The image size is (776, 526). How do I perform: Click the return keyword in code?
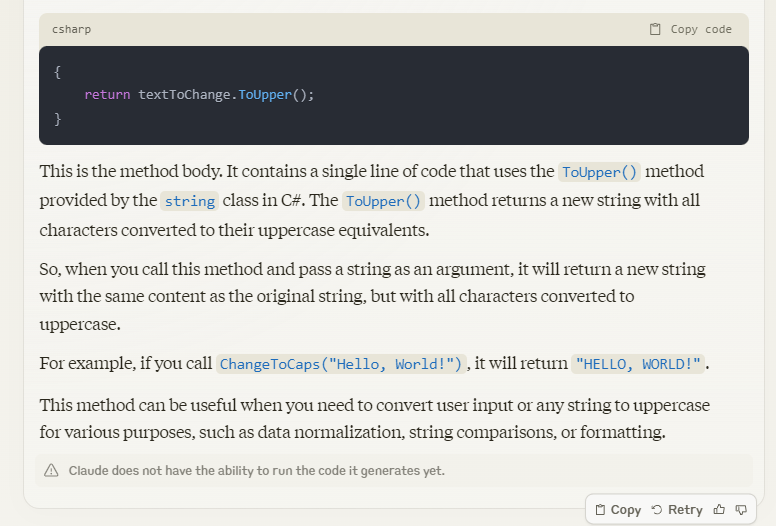coord(107,95)
